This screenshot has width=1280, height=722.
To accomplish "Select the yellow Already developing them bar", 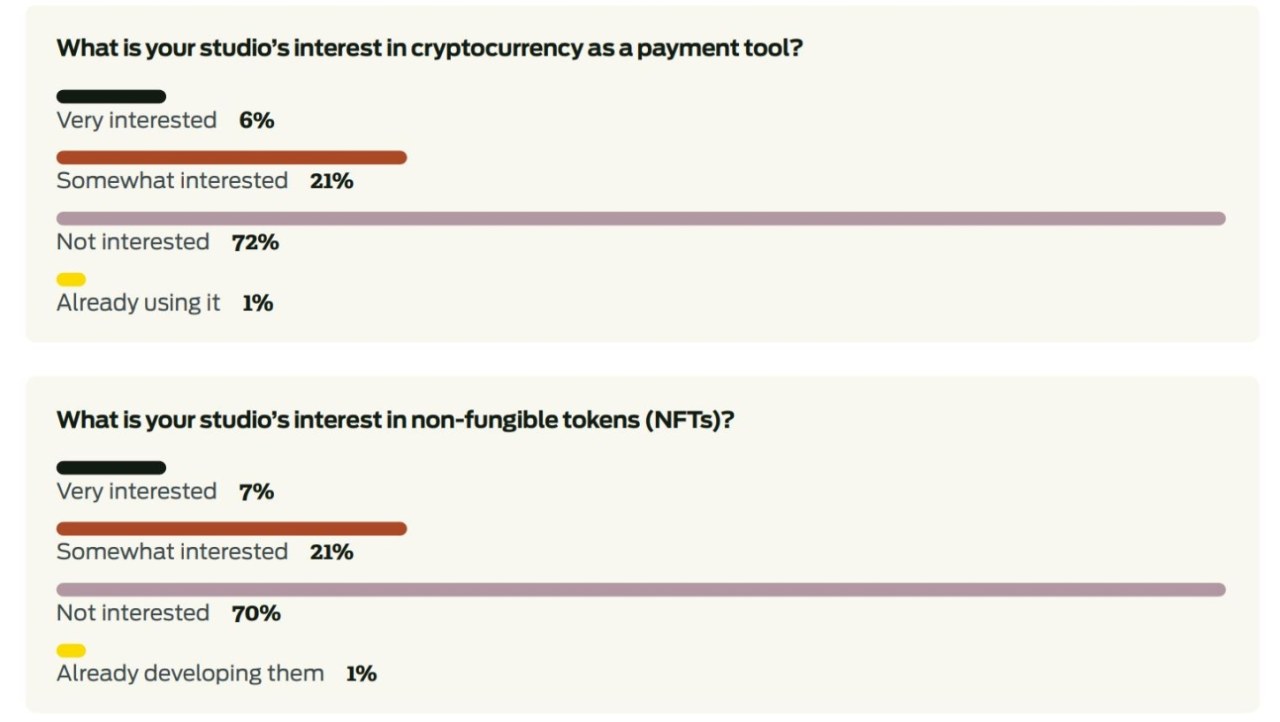I will click(71, 651).
